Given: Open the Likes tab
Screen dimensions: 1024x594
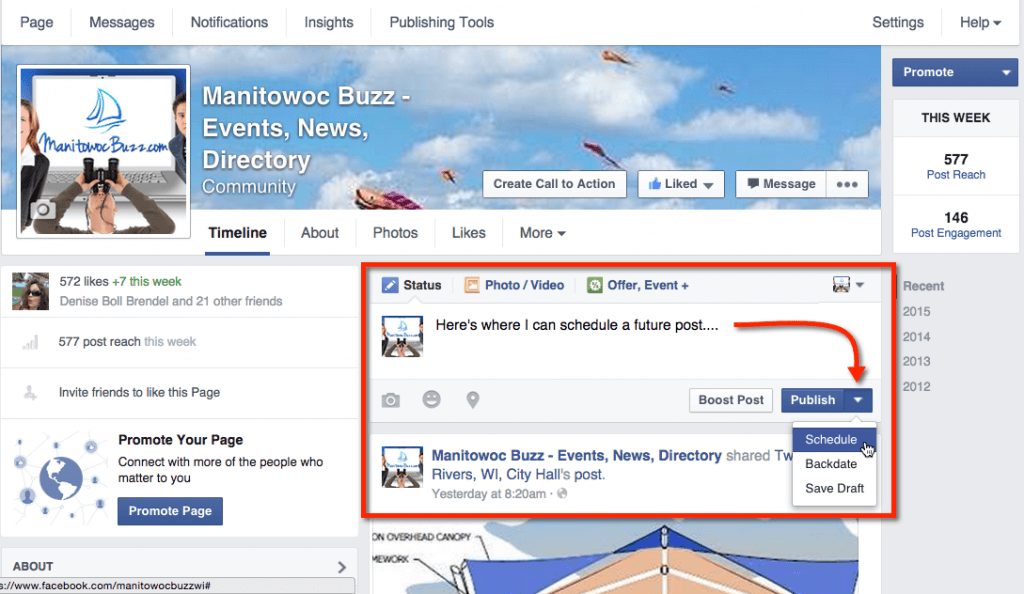Looking at the screenshot, I should [x=468, y=233].
